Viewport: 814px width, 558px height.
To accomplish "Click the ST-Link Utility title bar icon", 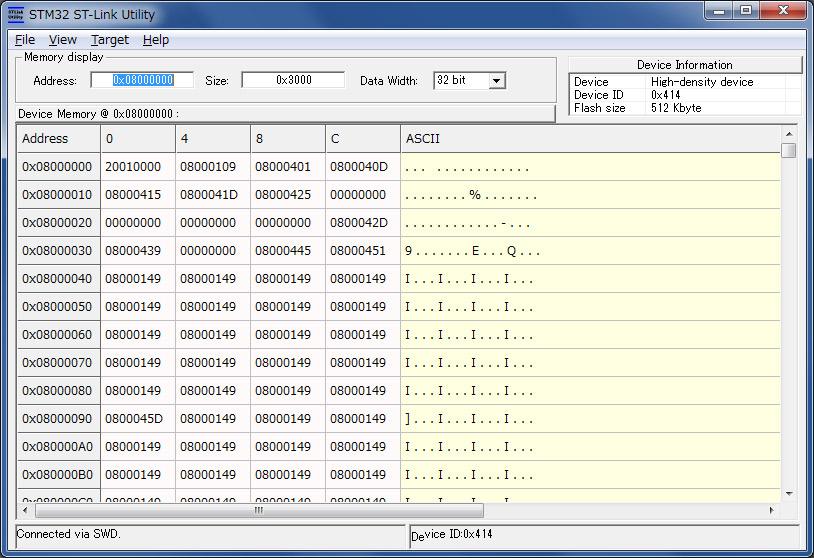I will point(15,14).
